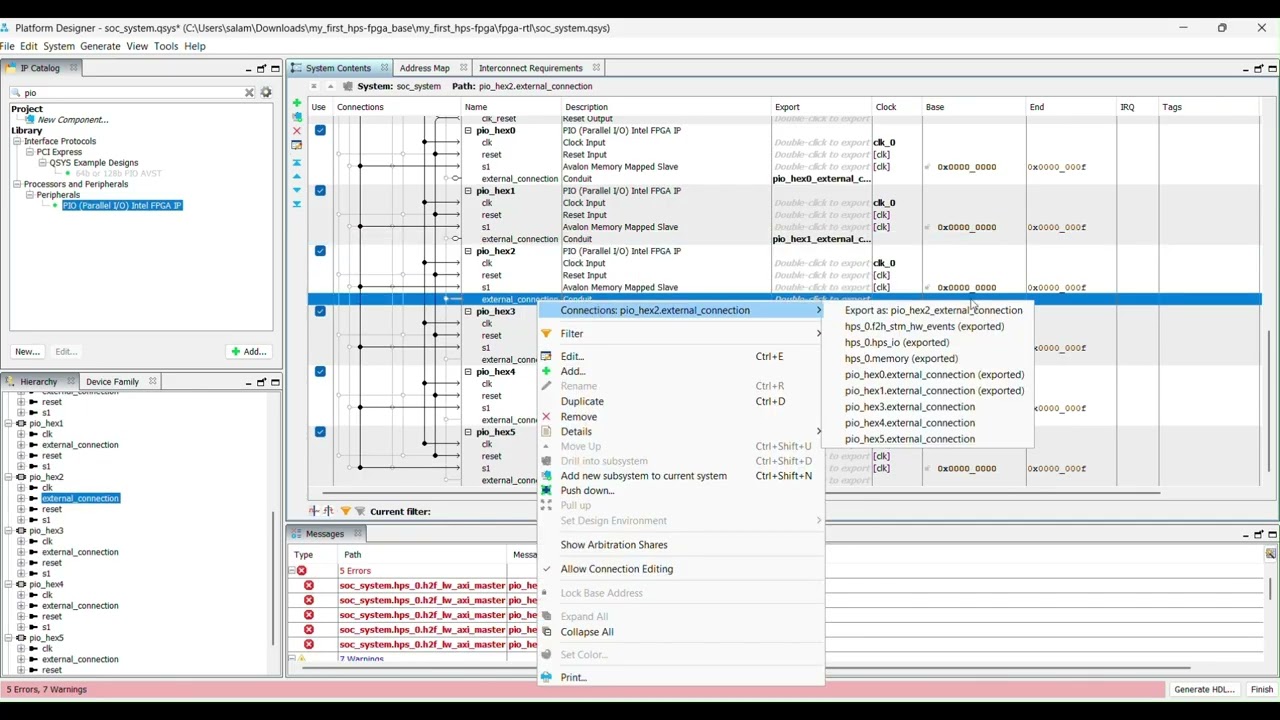
Task: Switch to the Device Family tab
Action: point(112,381)
